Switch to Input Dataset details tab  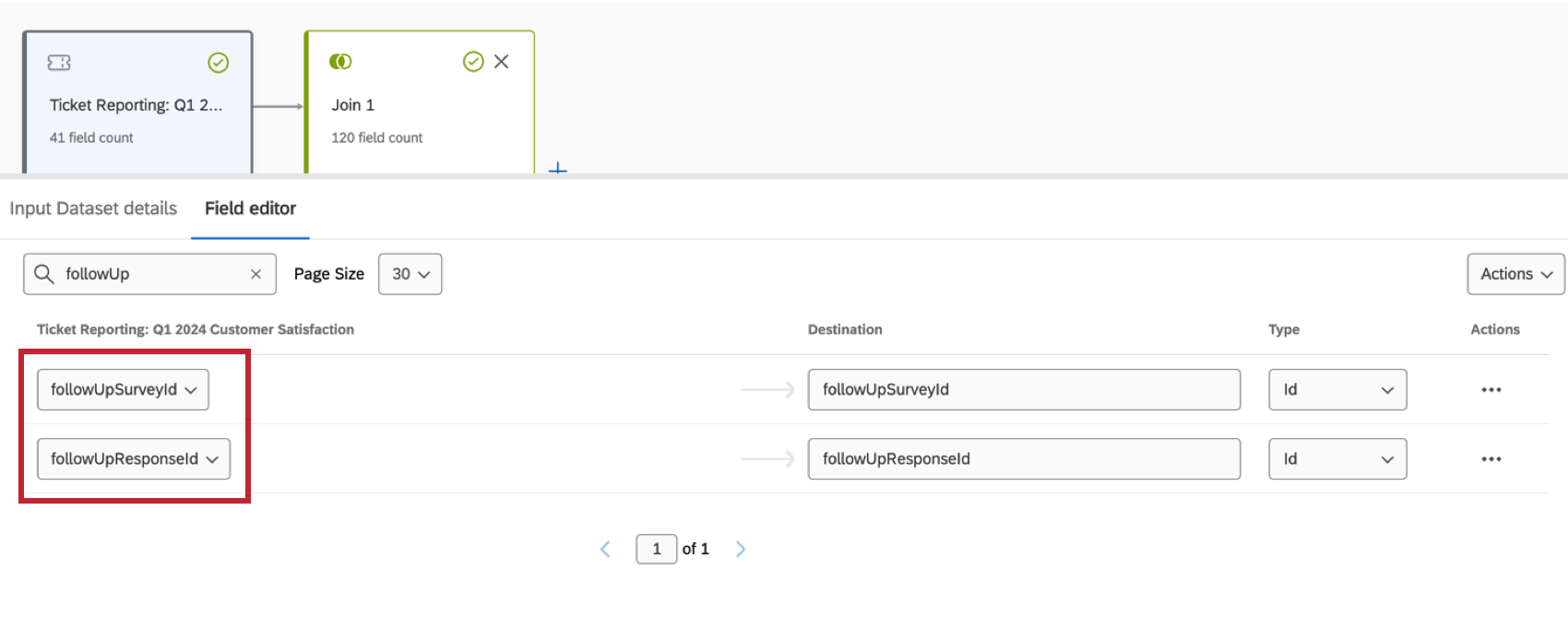[x=93, y=208]
